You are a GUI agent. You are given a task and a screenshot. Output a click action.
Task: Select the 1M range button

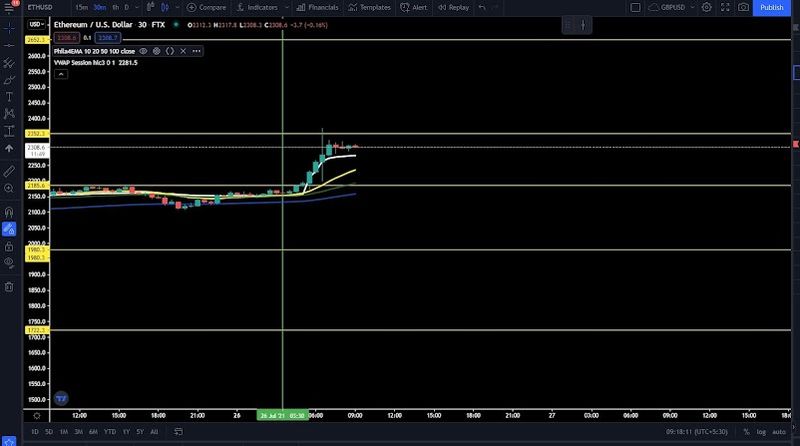(64, 432)
